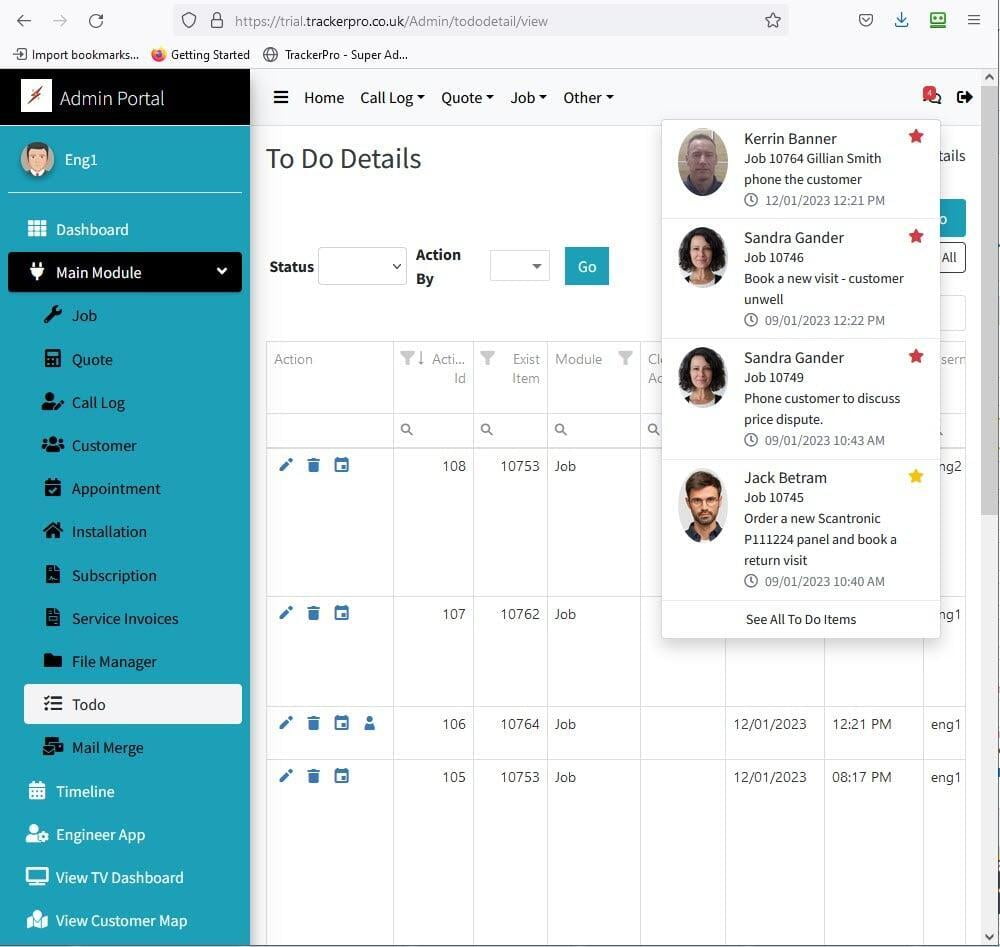
Task: Click See All To Do Items link
Action: tap(801, 619)
